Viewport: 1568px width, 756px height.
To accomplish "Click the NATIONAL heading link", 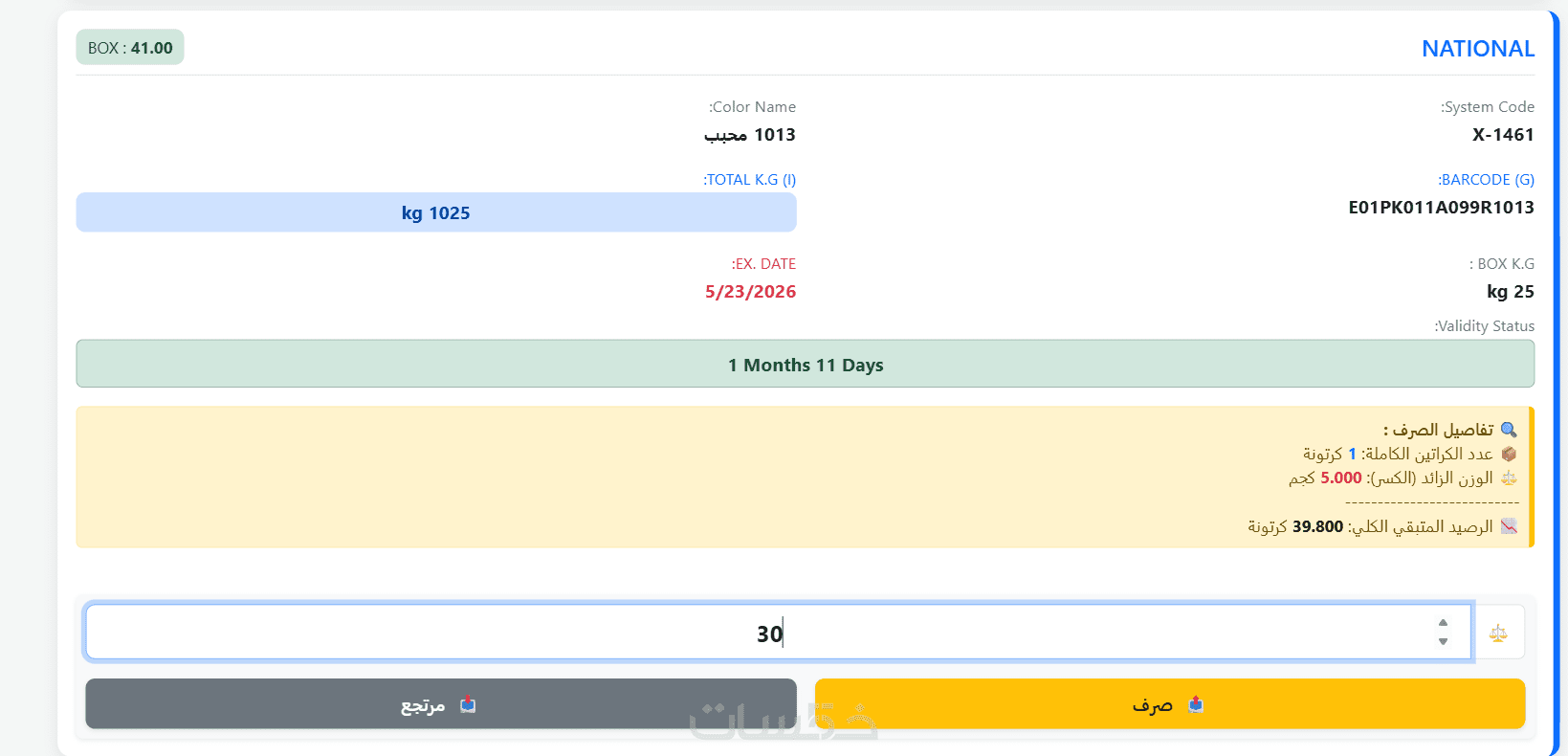I will pos(1477,49).
